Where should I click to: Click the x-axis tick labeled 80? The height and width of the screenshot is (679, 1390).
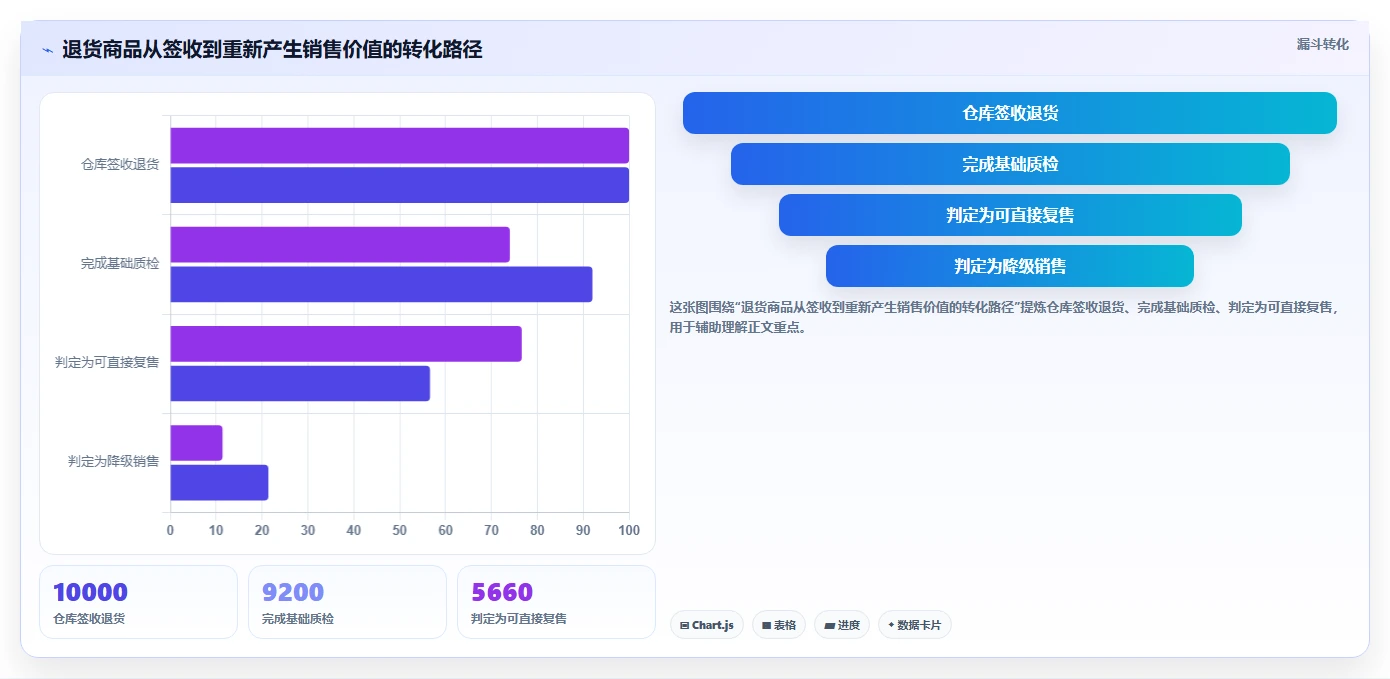click(537, 530)
